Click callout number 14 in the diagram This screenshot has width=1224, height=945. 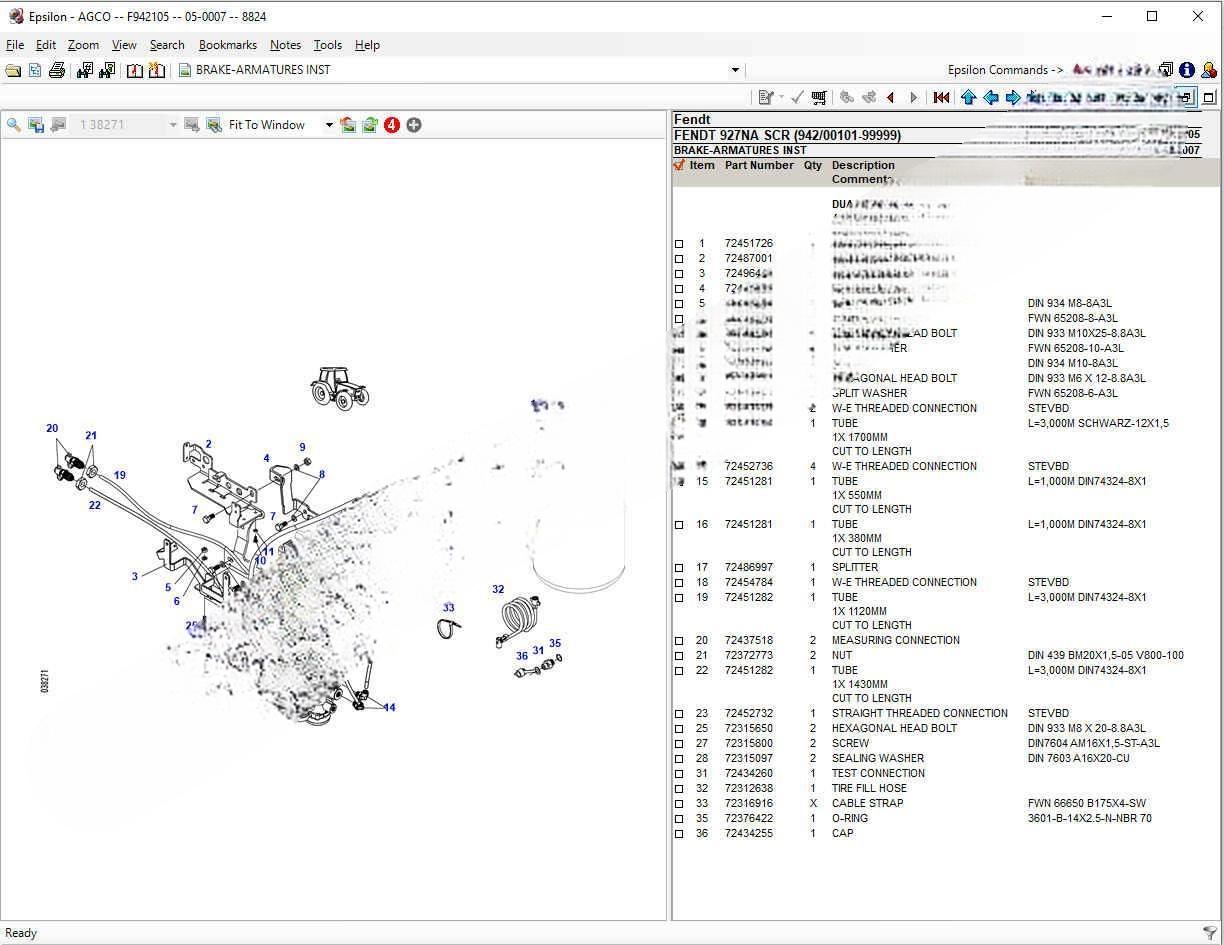click(389, 708)
